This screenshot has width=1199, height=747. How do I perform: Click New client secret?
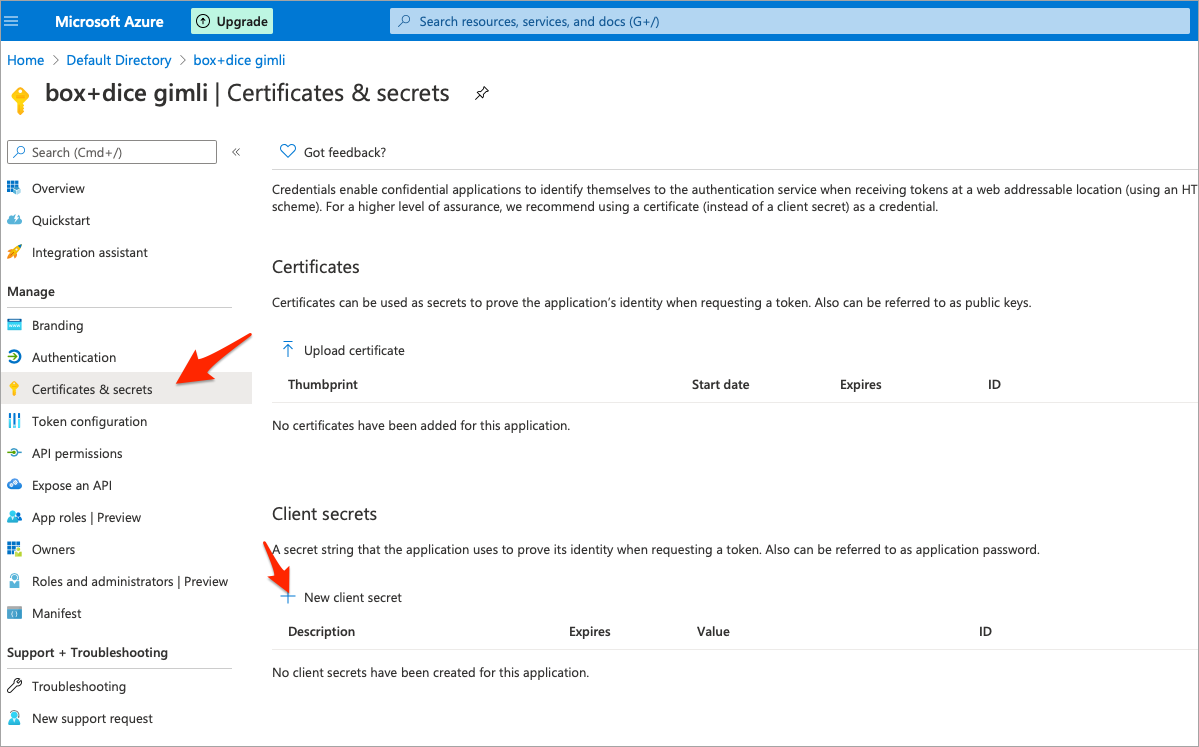353,597
